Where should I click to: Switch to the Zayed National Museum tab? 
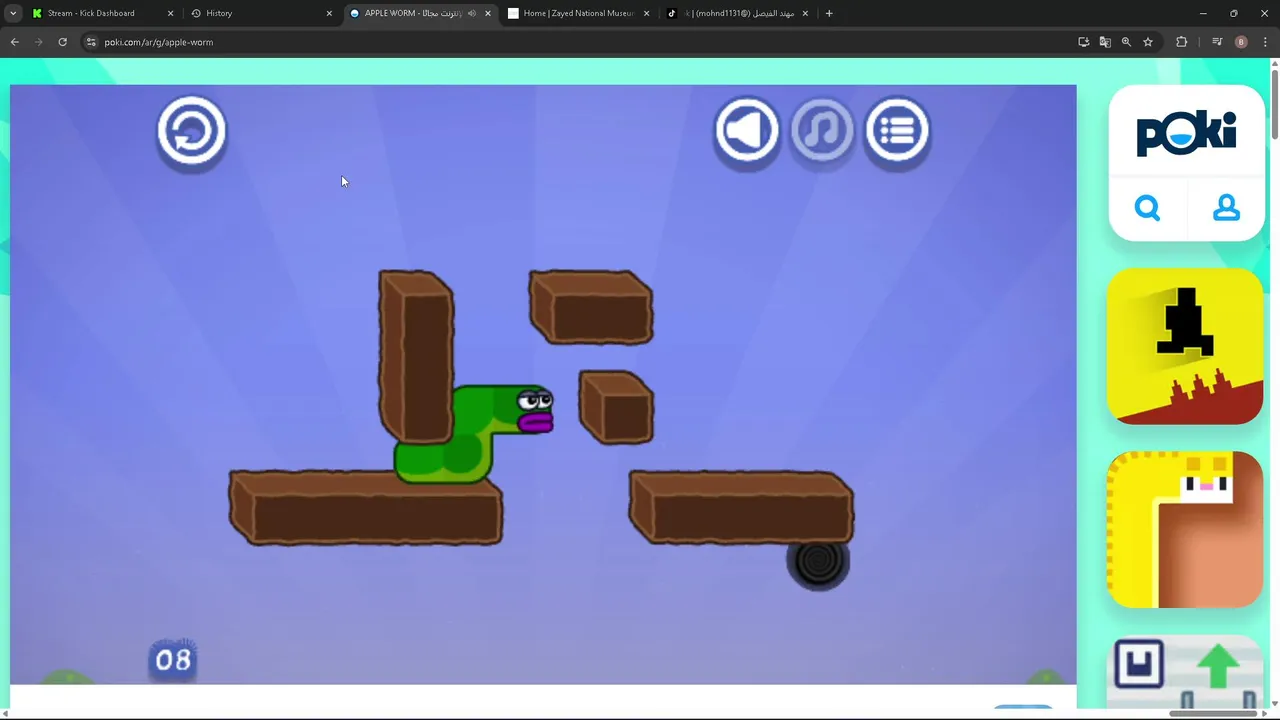click(578, 13)
